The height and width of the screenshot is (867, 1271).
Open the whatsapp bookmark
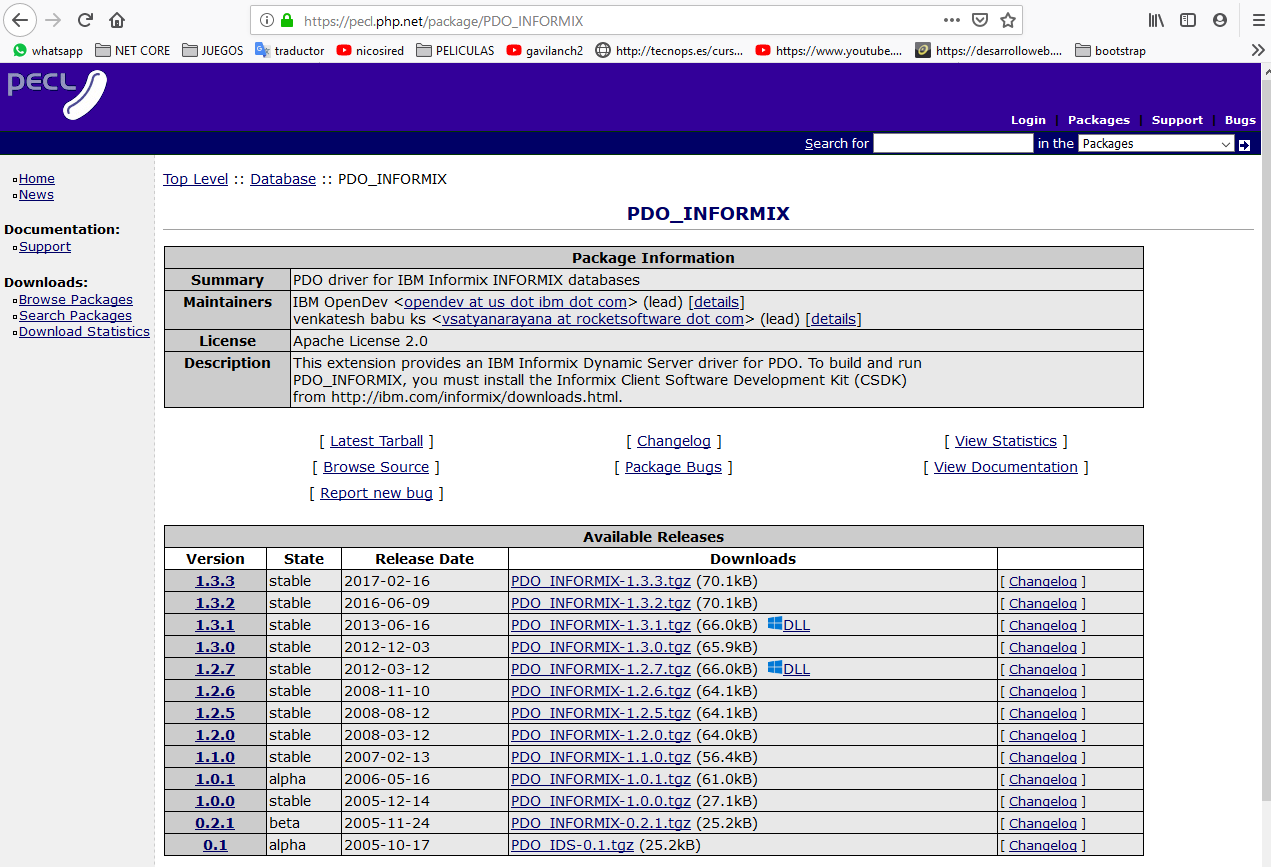[x=48, y=50]
